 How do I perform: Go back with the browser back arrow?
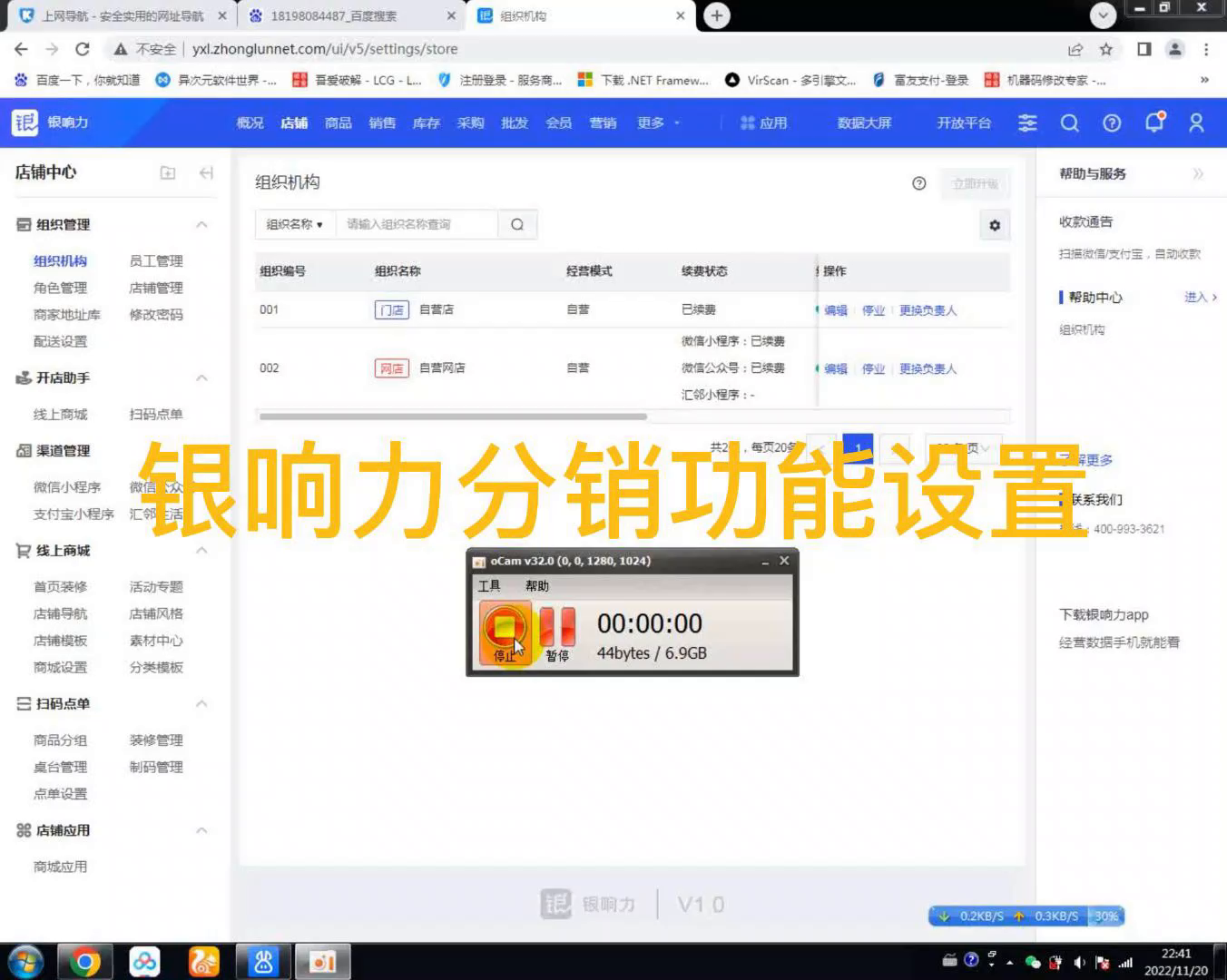[x=22, y=49]
